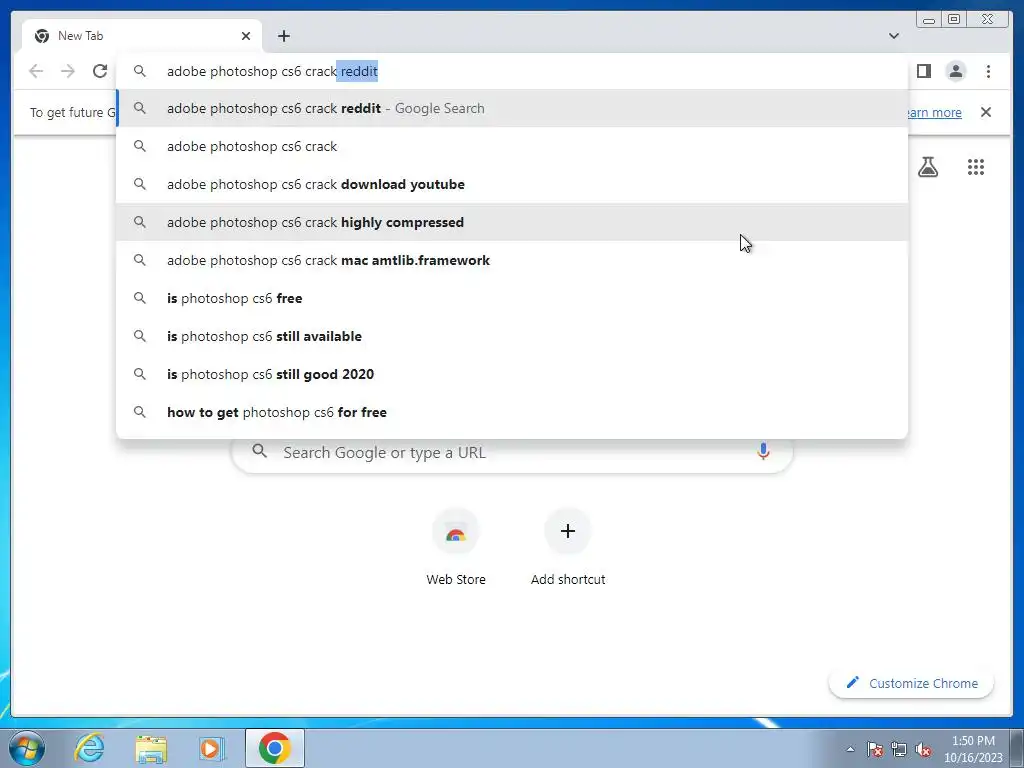Open the tab search chevron
The image size is (1024, 768).
(894, 36)
